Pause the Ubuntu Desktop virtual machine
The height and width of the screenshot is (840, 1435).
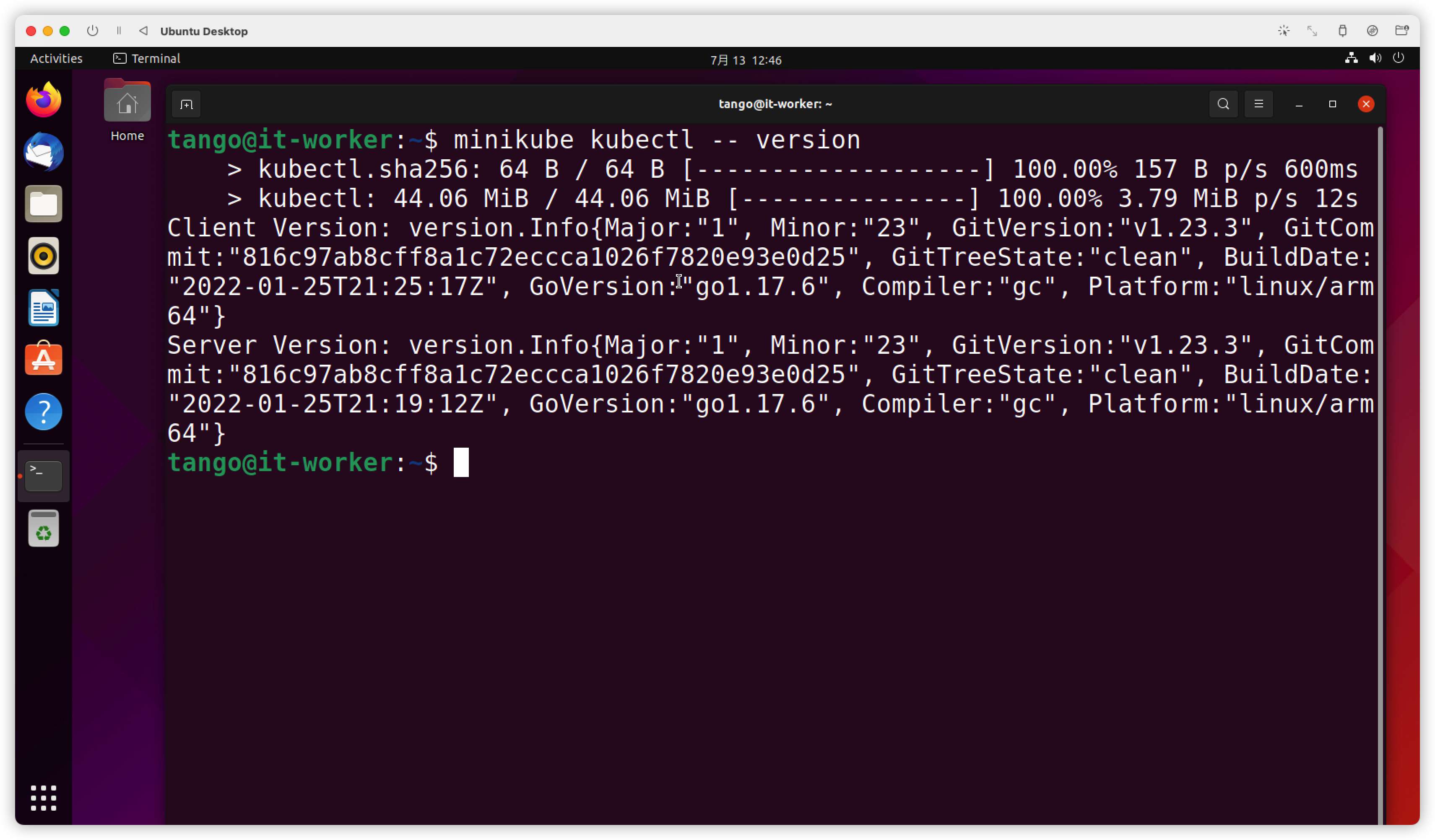point(119,31)
